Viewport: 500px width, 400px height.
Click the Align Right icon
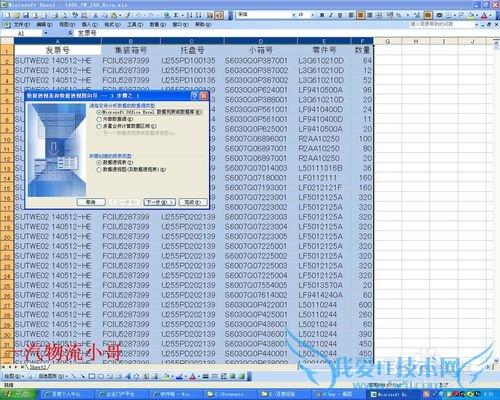click(x=370, y=15)
